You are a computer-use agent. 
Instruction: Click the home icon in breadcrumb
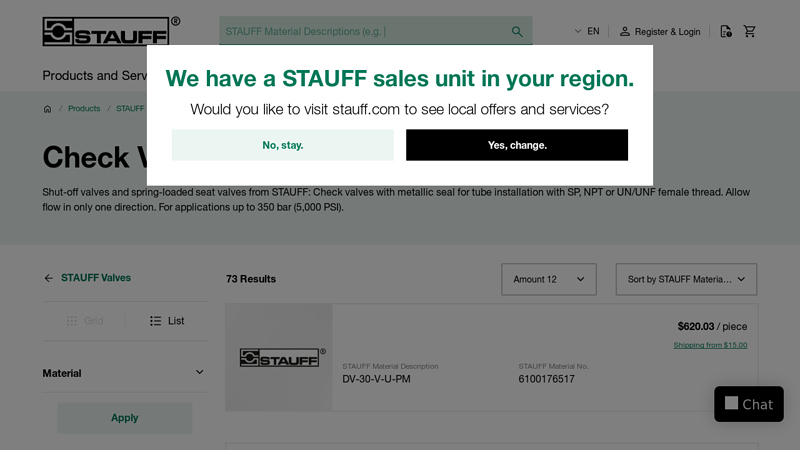click(x=47, y=109)
